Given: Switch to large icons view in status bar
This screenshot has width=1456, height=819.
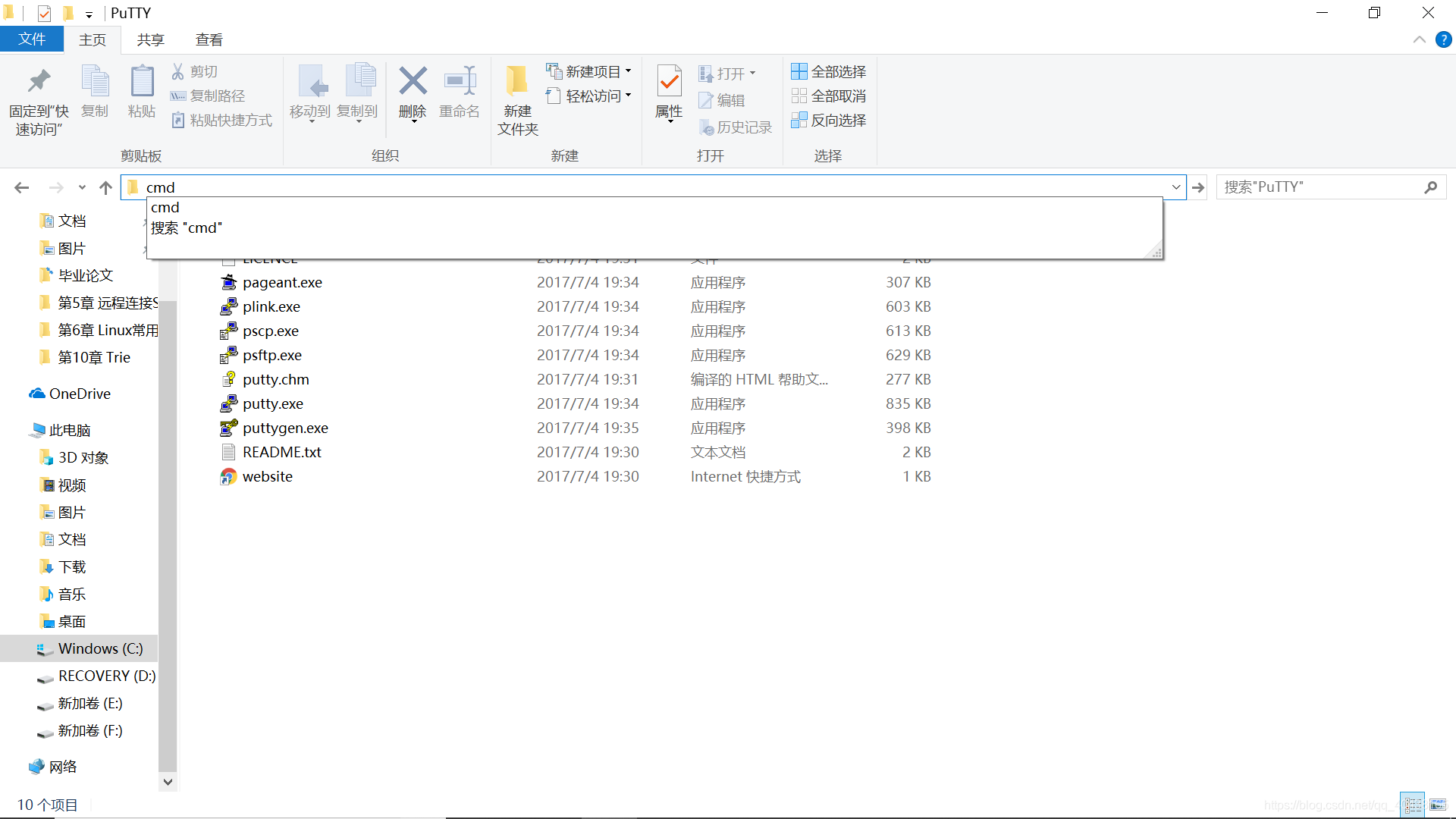Looking at the screenshot, I should [x=1437, y=805].
